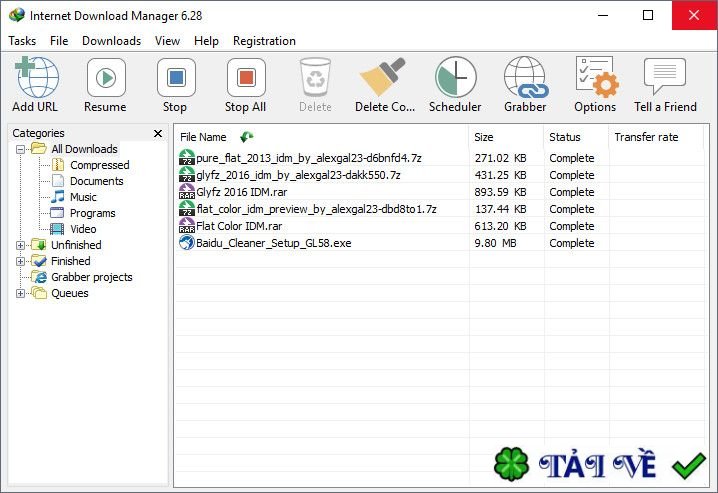The width and height of the screenshot is (718, 493).
Task: Click the Add URL toolbar icon
Action: click(x=37, y=77)
